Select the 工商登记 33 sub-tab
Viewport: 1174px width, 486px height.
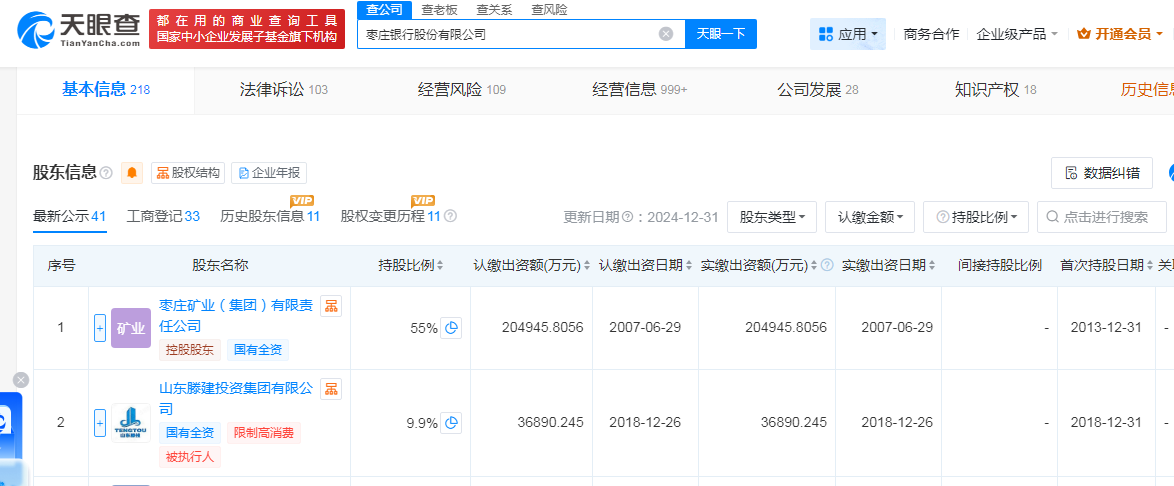point(163,216)
